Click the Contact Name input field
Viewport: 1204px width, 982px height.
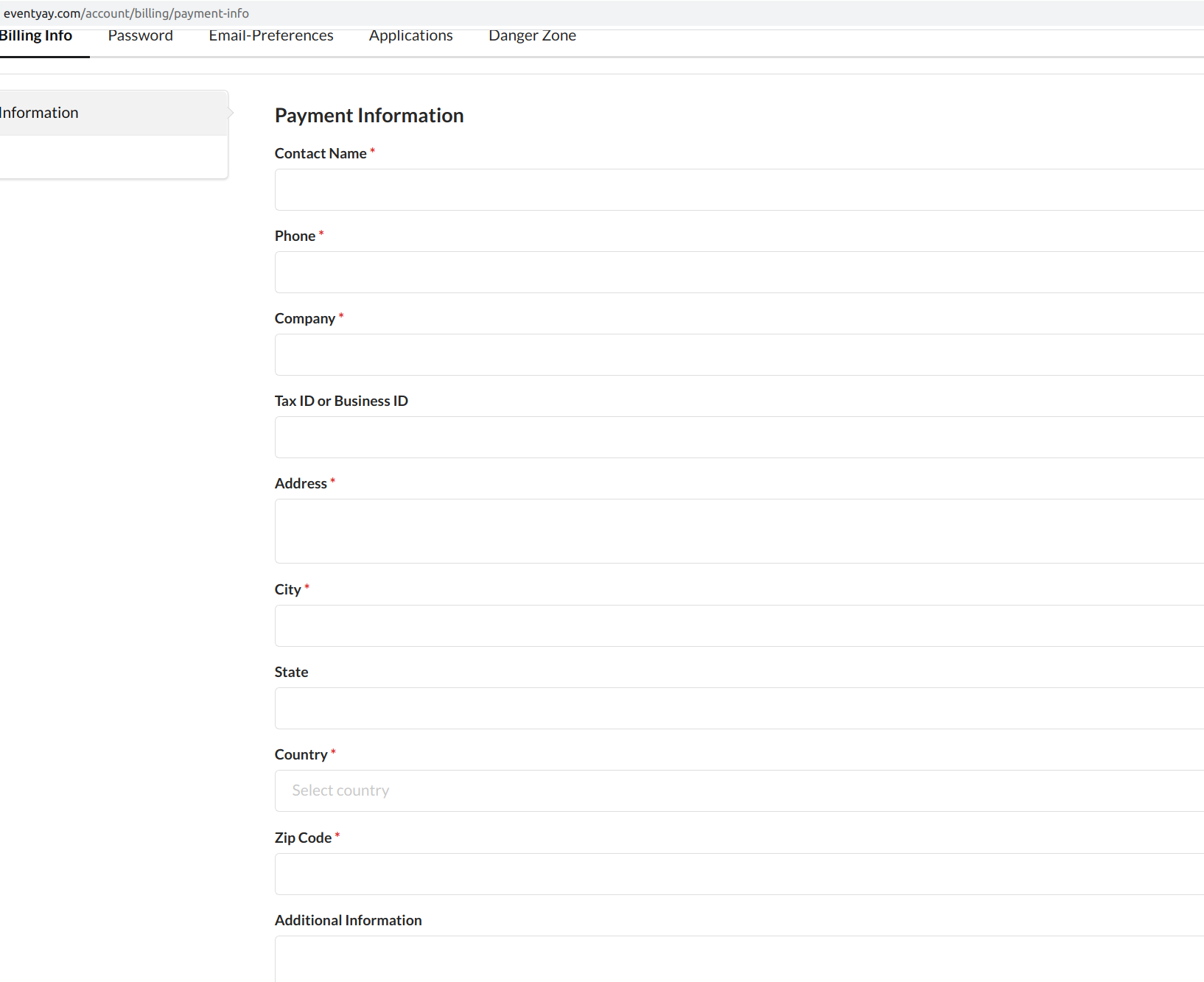739,189
